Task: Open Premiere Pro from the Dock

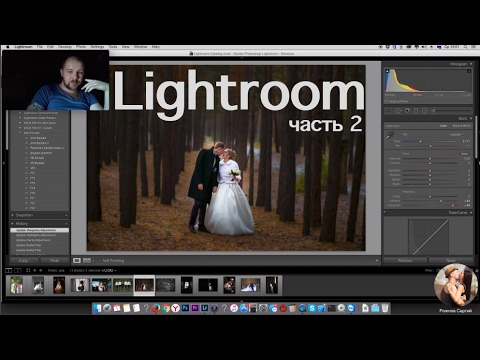Action: pyautogui.click(x=195, y=308)
